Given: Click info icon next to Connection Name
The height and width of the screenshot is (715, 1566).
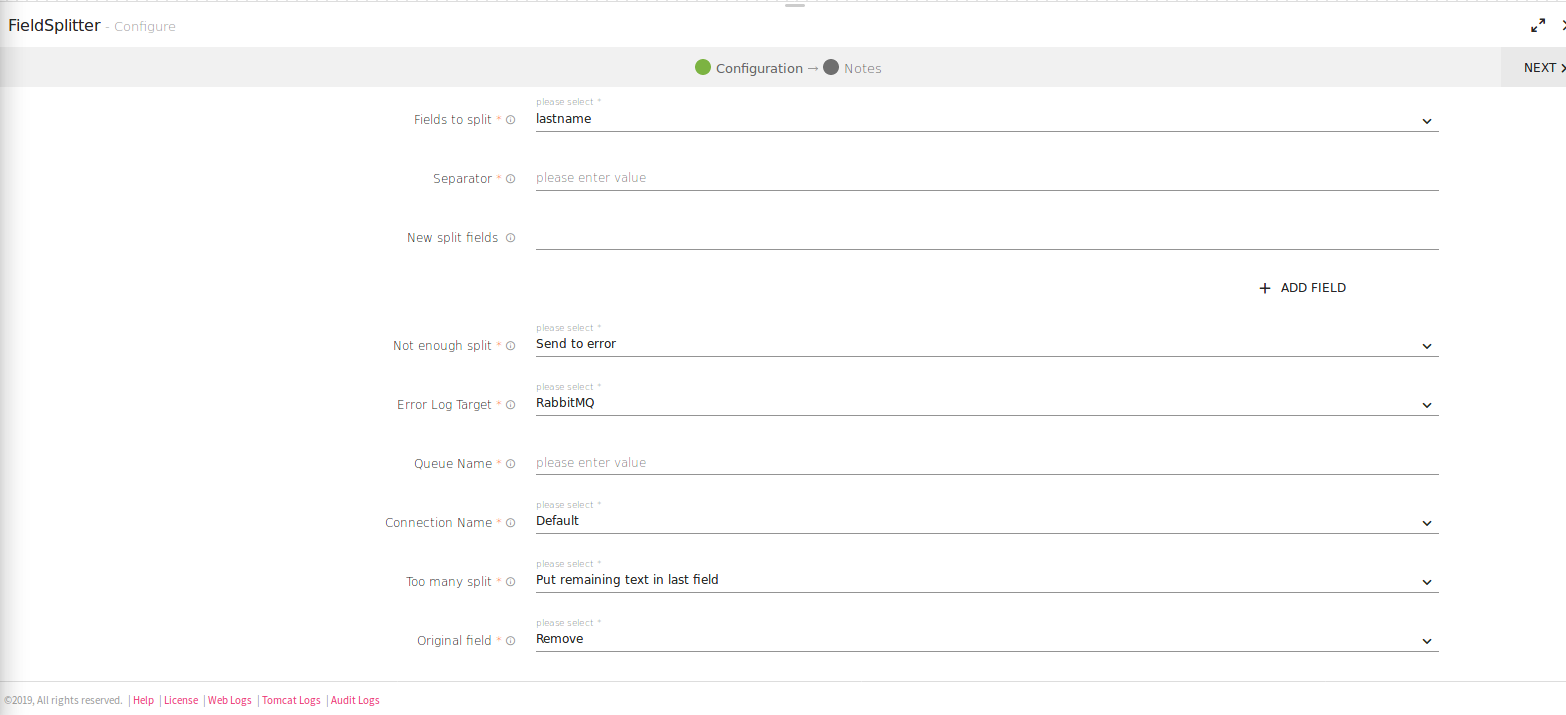Looking at the screenshot, I should [x=510, y=523].
